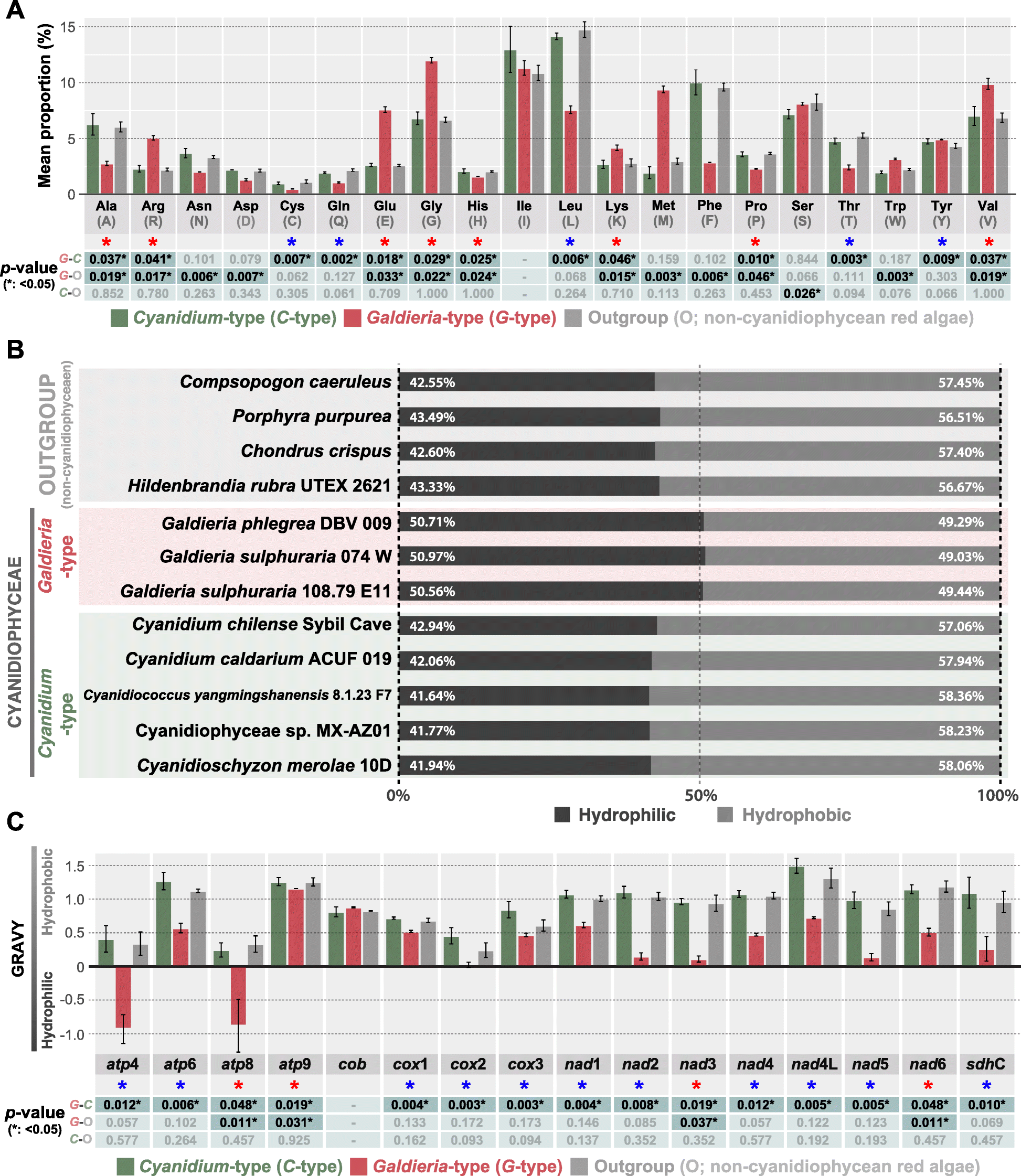Click the 57.45% hydrophobic value
Image resolution: width=1021 pixels, height=1176 pixels.
click(x=961, y=383)
